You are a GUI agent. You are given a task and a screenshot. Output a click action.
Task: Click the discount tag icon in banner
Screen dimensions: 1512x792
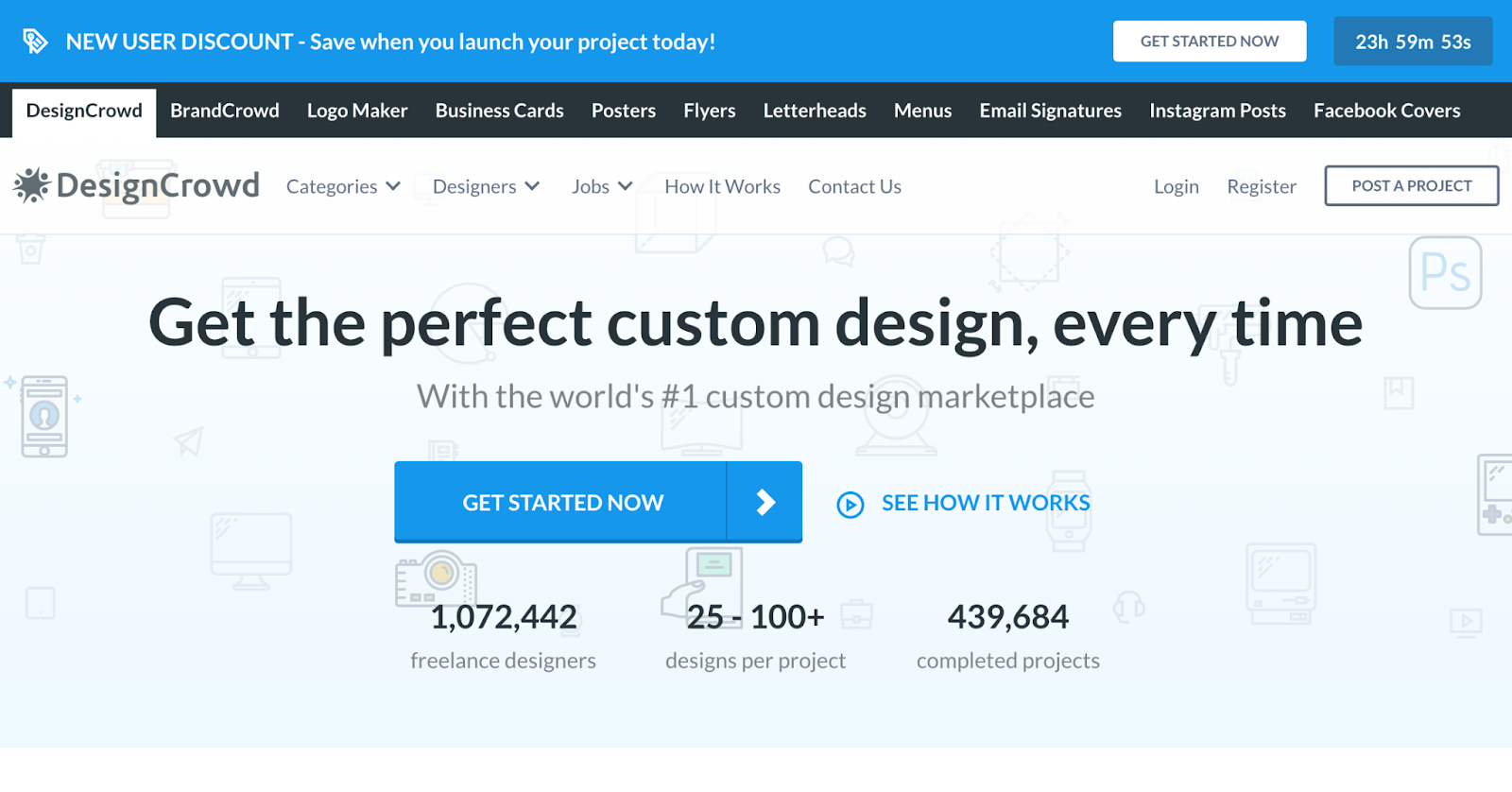(x=35, y=42)
